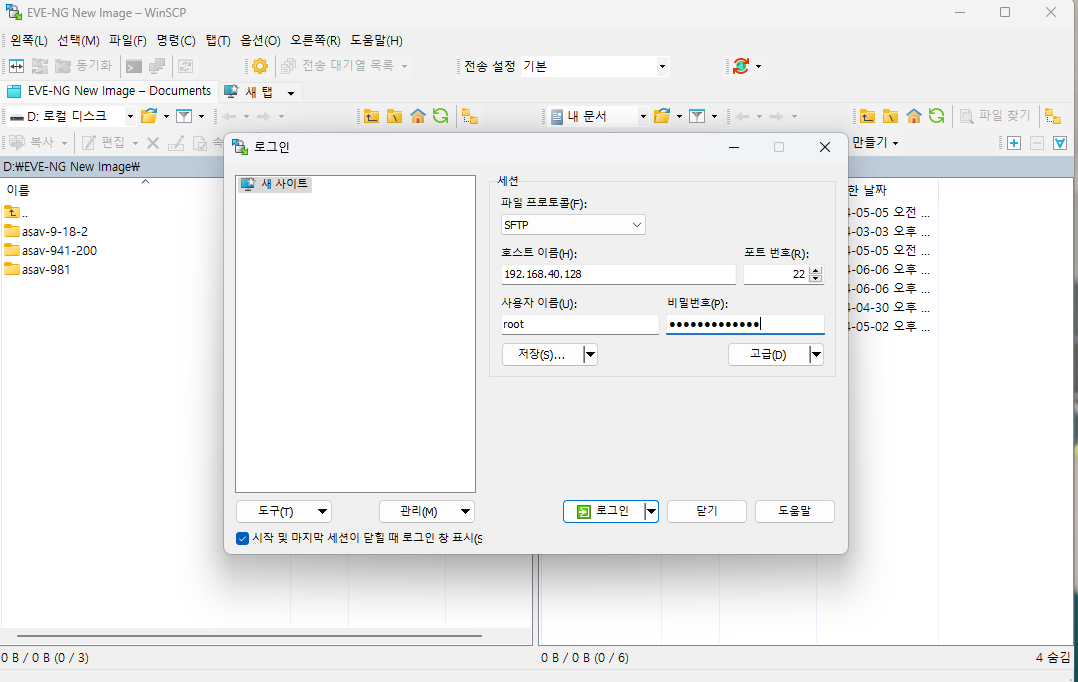1078x682 pixels.
Task: Click home directory icon in D: local panel toolbar
Action: click(x=417, y=116)
